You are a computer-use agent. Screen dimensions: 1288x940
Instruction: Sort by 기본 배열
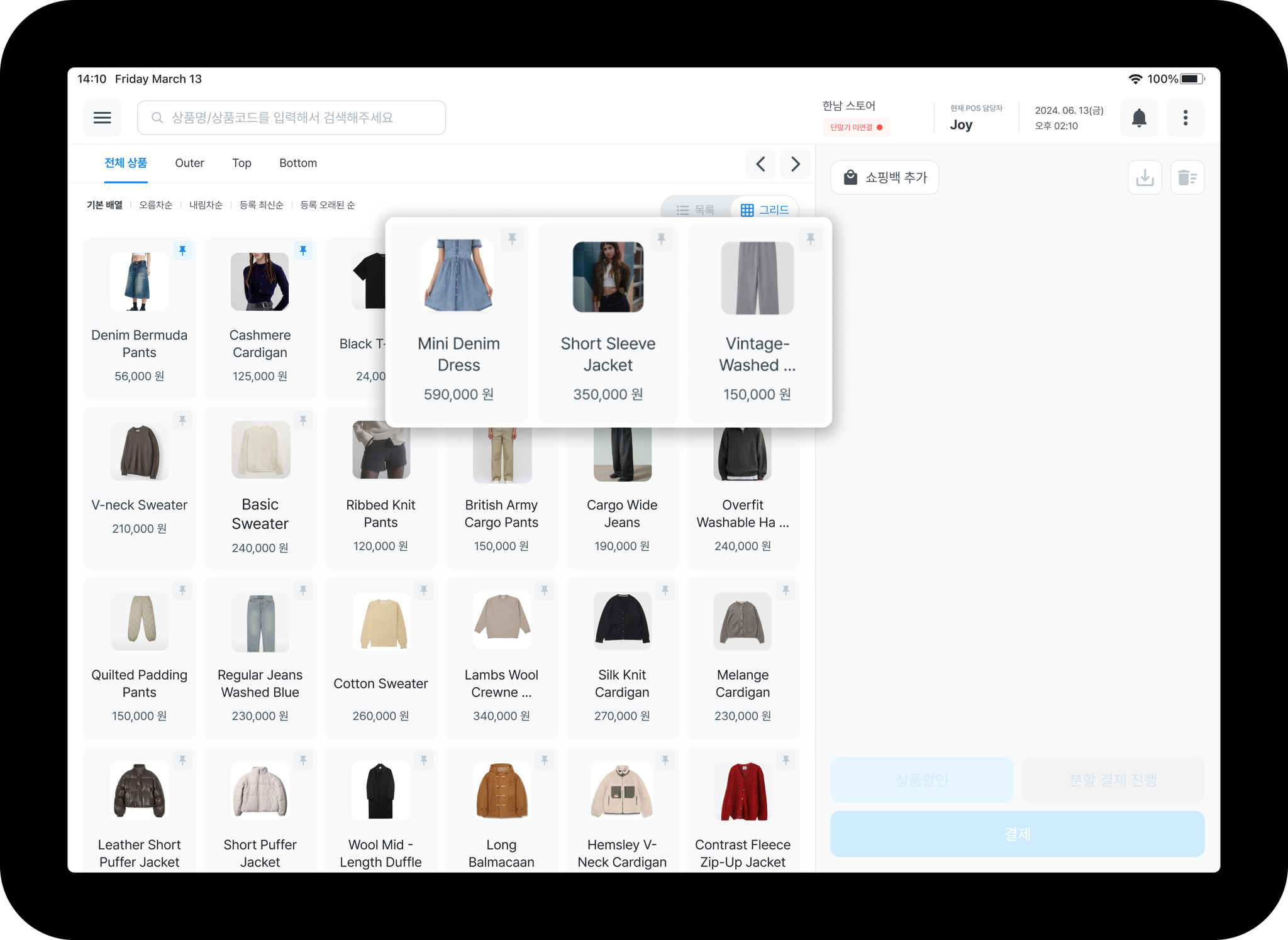click(x=104, y=205)
